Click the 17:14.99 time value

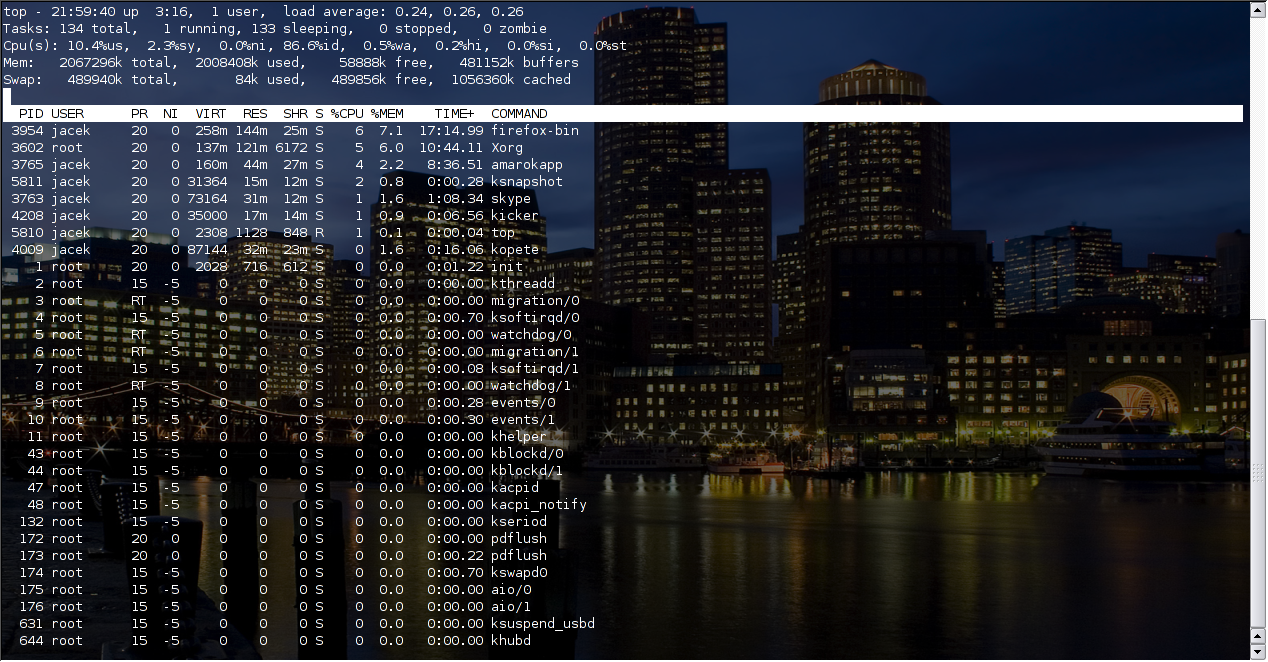(x=451, y=131)
